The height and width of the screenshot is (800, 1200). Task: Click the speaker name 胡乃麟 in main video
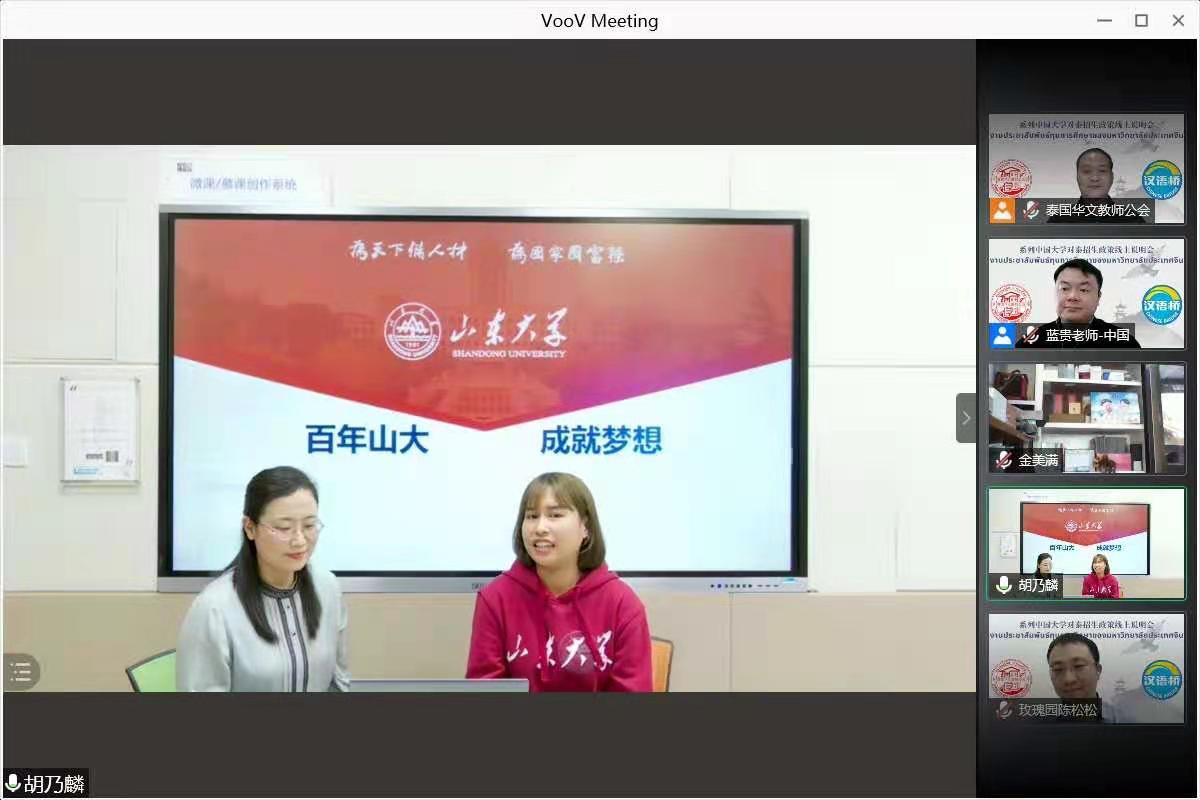pos(54,784)
